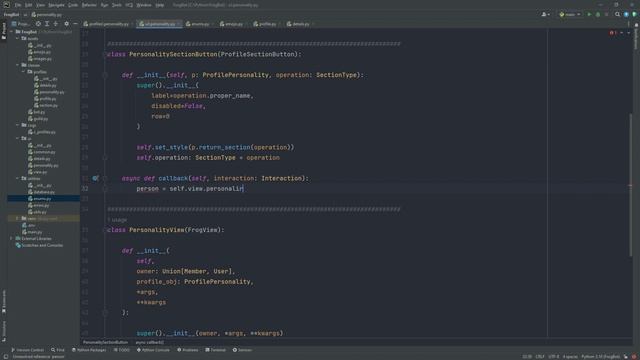
Task: Collapse the FrogBot project root
Action: point(12,31)
